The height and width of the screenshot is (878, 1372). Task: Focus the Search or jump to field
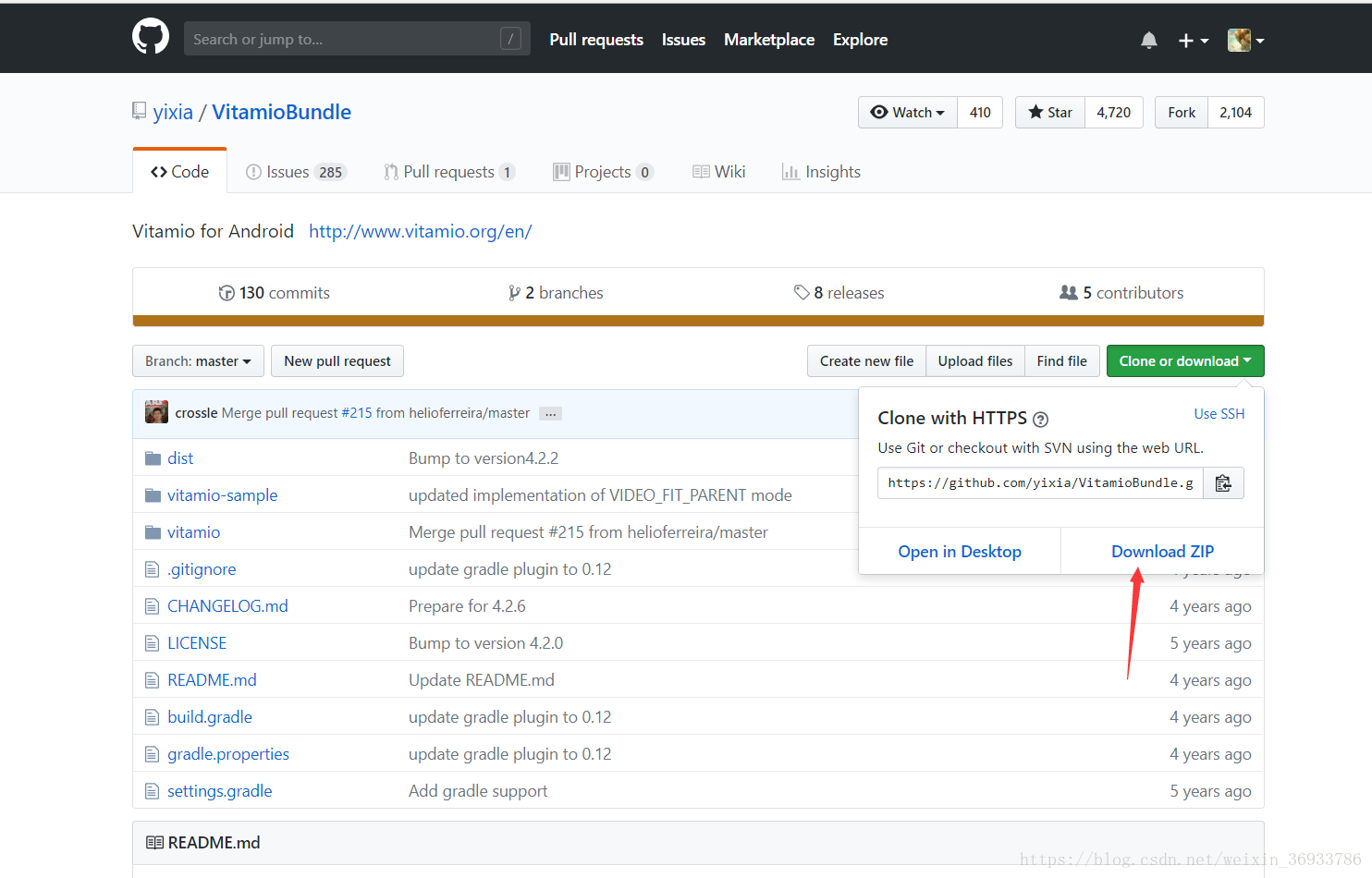coord(357,39)
